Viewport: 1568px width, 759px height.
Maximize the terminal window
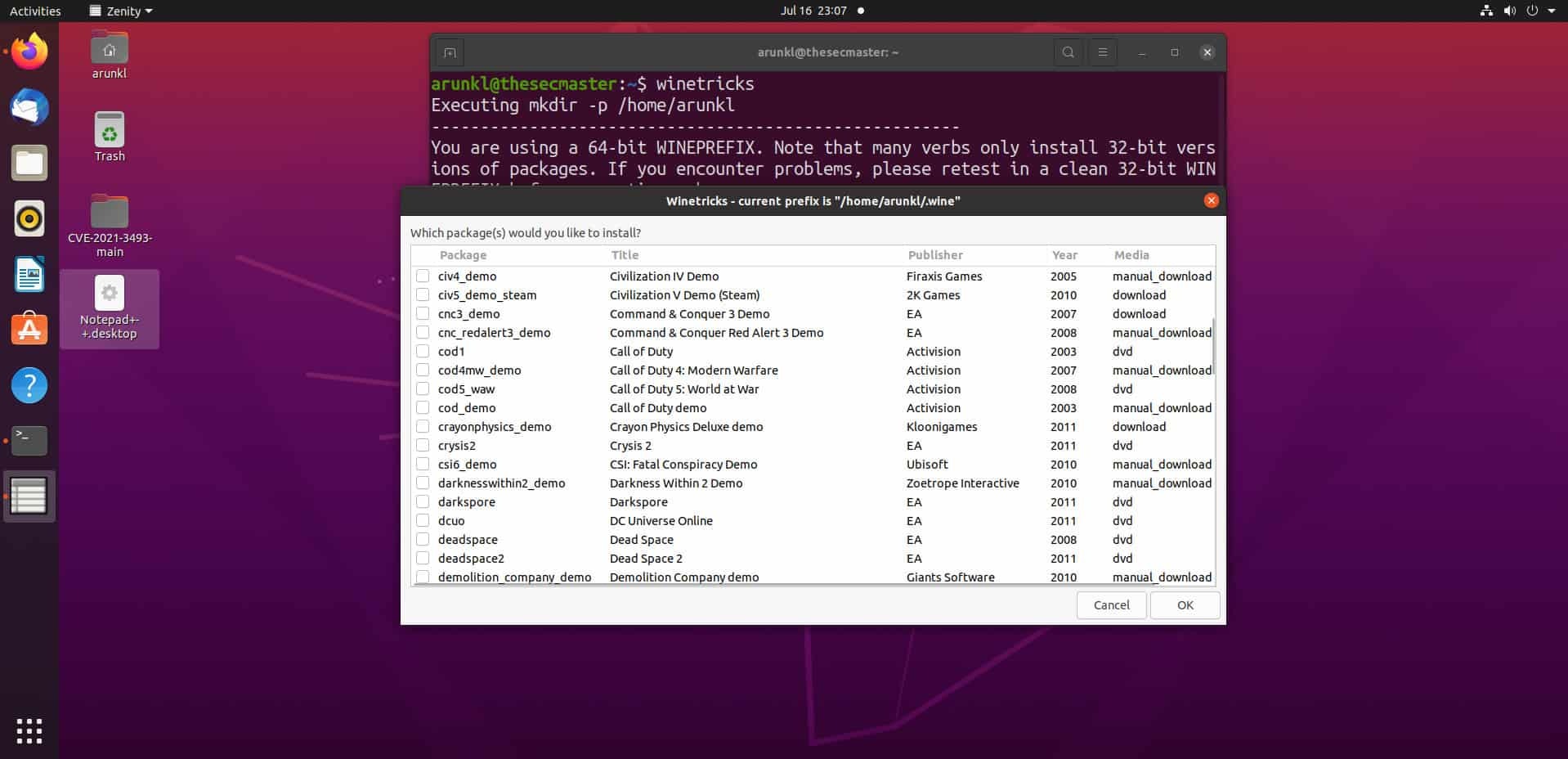click(1175, 52)
